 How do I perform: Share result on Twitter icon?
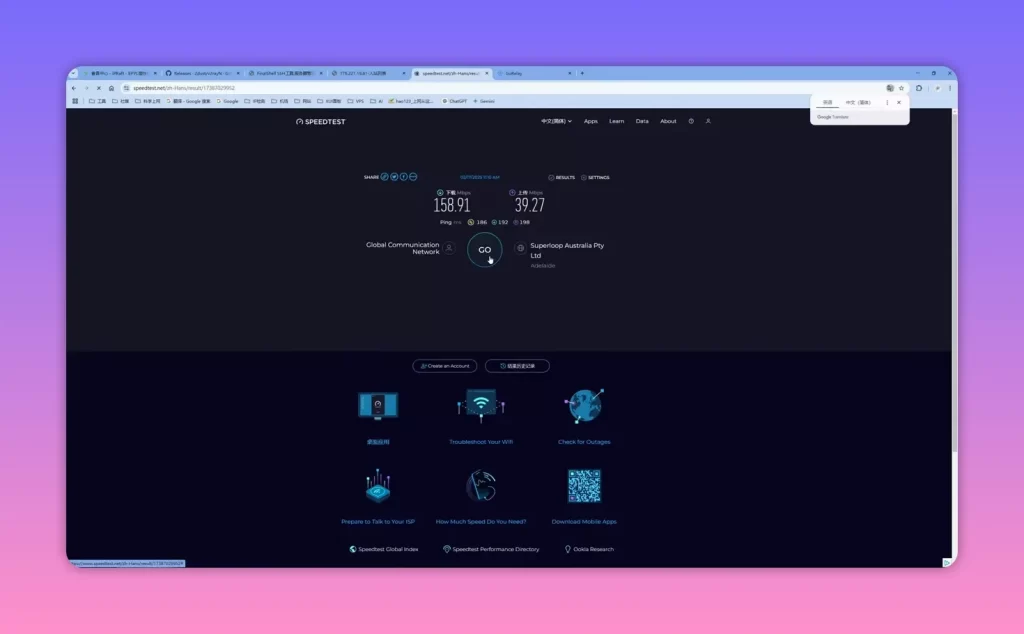[394, 177]
